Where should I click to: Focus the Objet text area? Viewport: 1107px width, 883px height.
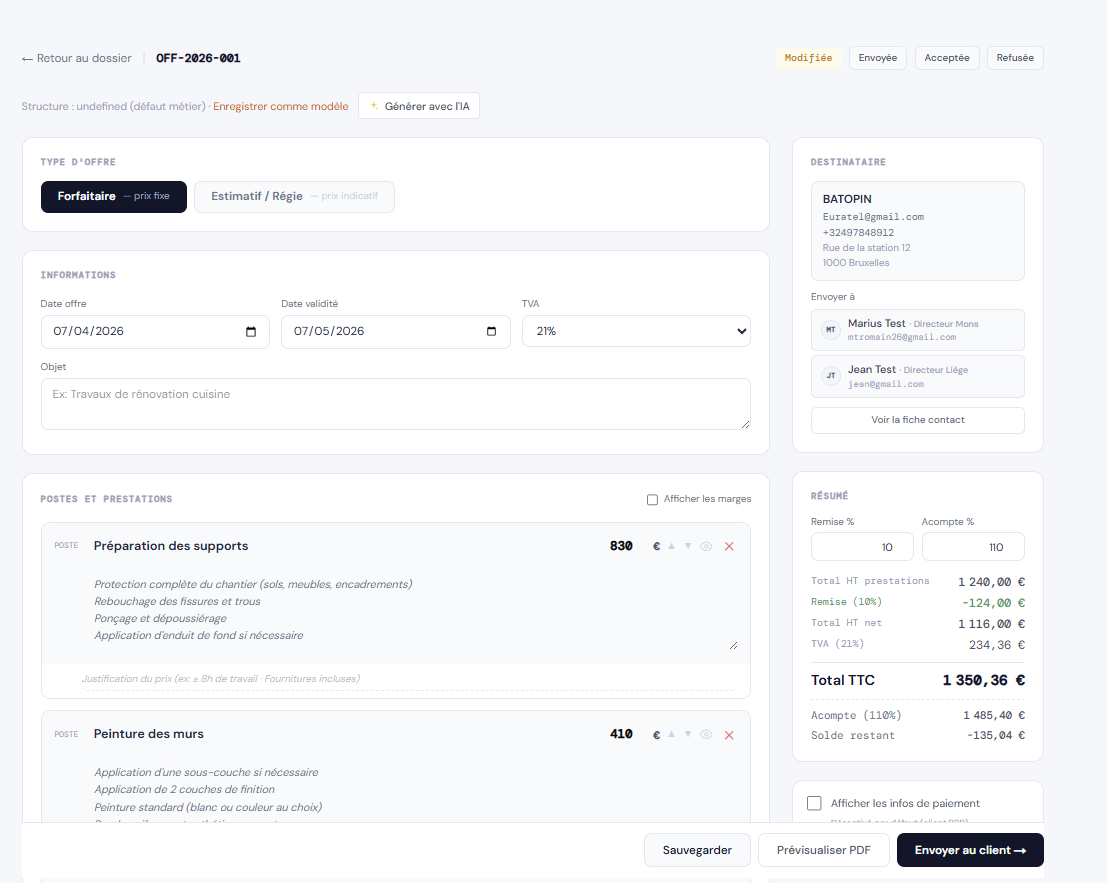pyautogui.click(x=395, y=404)
